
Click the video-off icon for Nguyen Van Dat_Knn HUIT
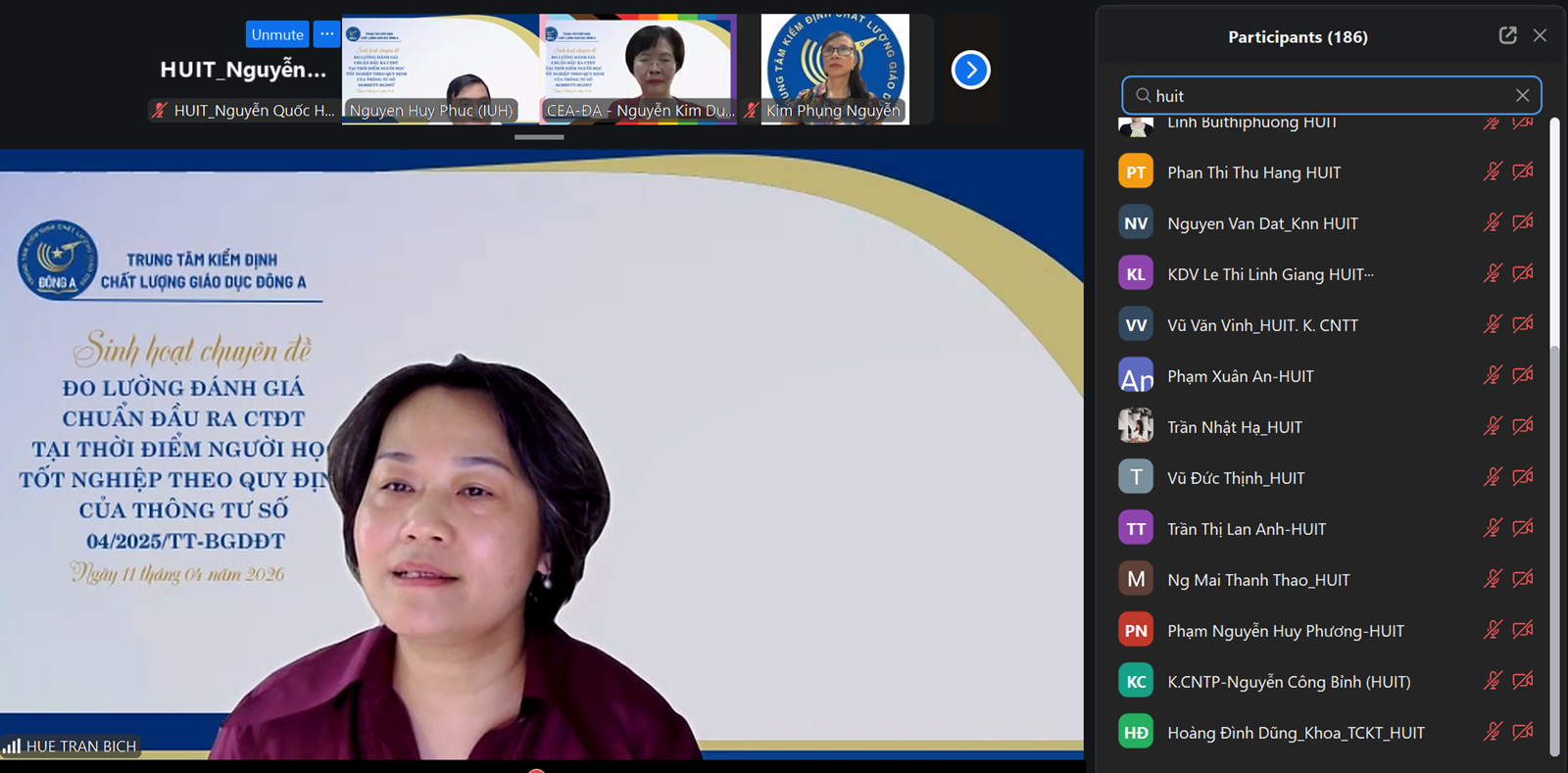point(1523,222)
